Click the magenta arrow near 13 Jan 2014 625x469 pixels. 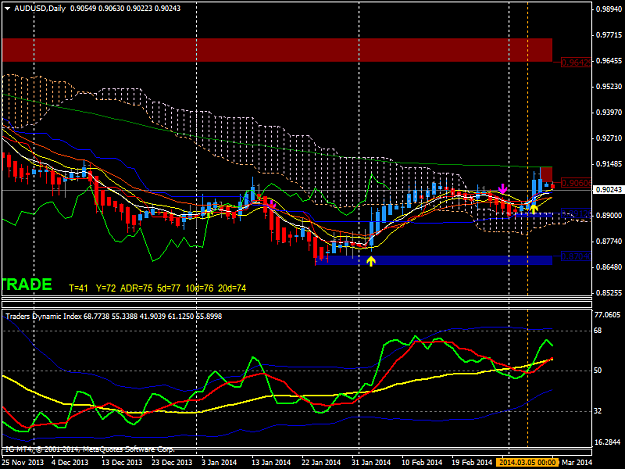click(273, 205)
